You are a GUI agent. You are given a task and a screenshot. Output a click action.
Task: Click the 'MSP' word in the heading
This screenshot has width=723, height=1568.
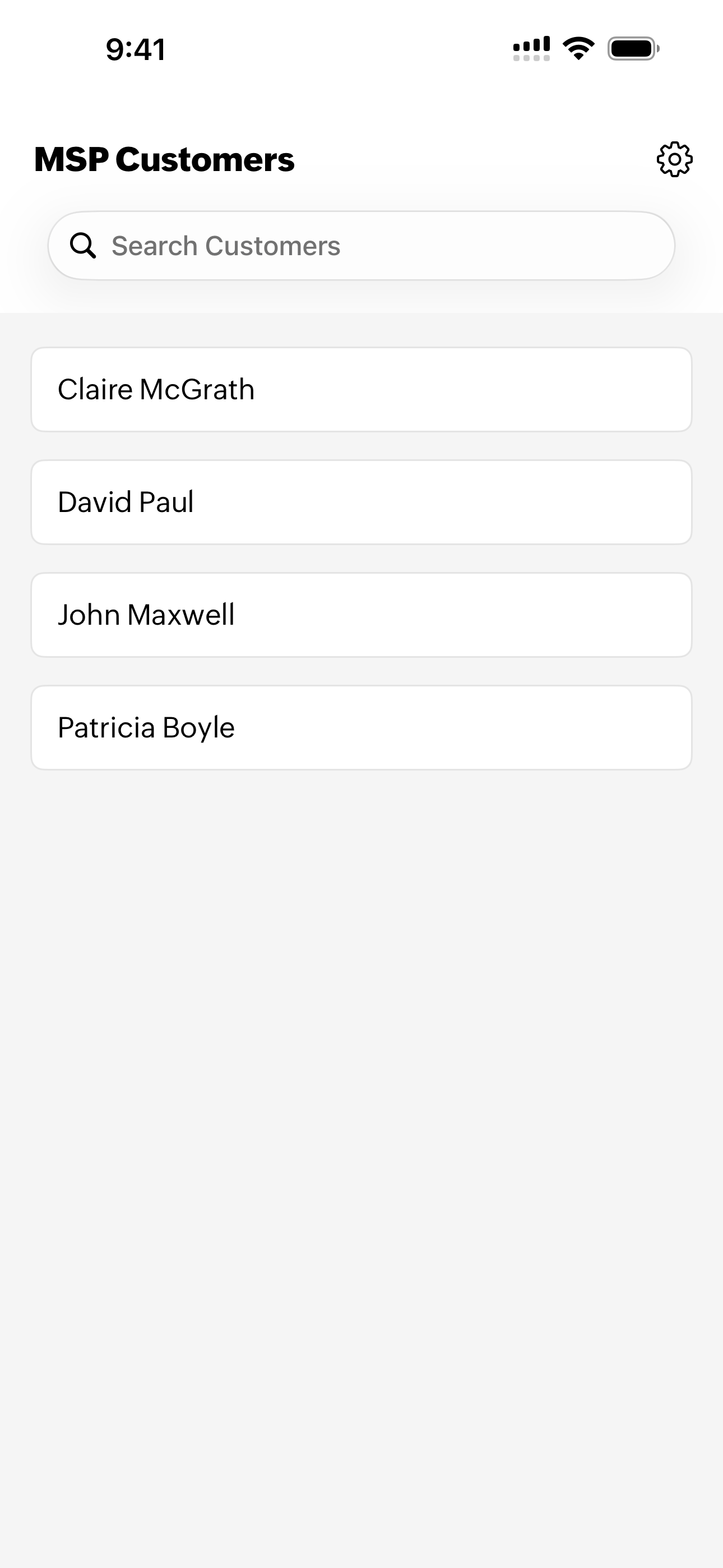pyautogui.click(x=71, y=159)
